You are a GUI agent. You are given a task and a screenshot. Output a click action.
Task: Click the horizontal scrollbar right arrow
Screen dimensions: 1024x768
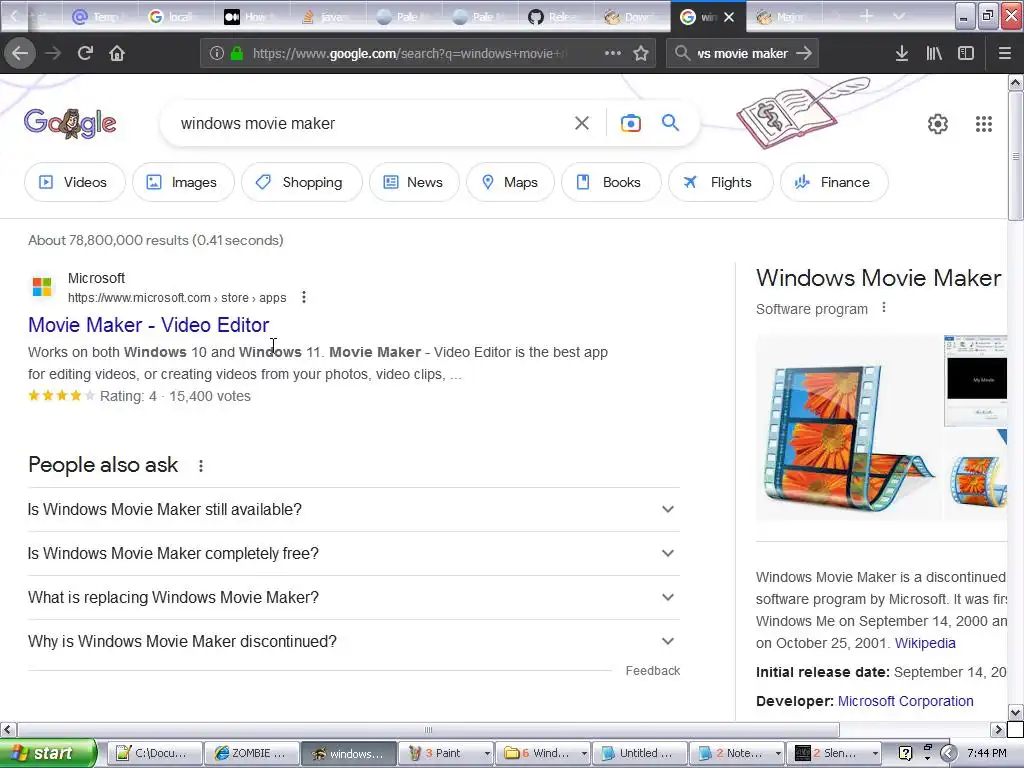pyautogui.click(x=998, y=729)
